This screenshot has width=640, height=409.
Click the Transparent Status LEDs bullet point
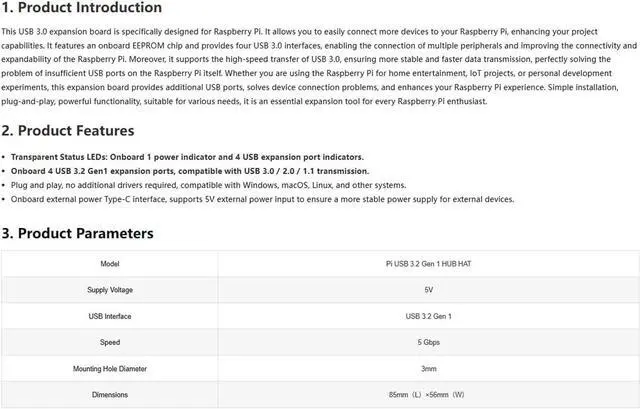pos(187,157)
